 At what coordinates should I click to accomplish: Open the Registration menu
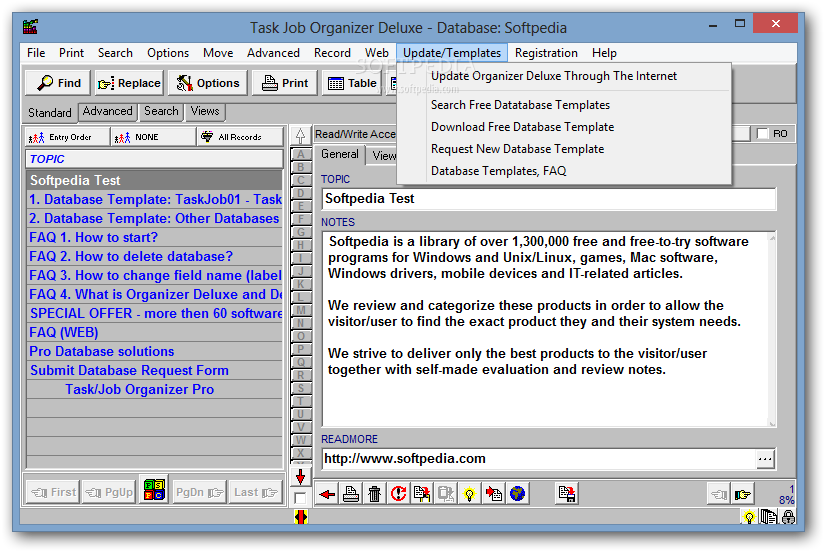546,53
